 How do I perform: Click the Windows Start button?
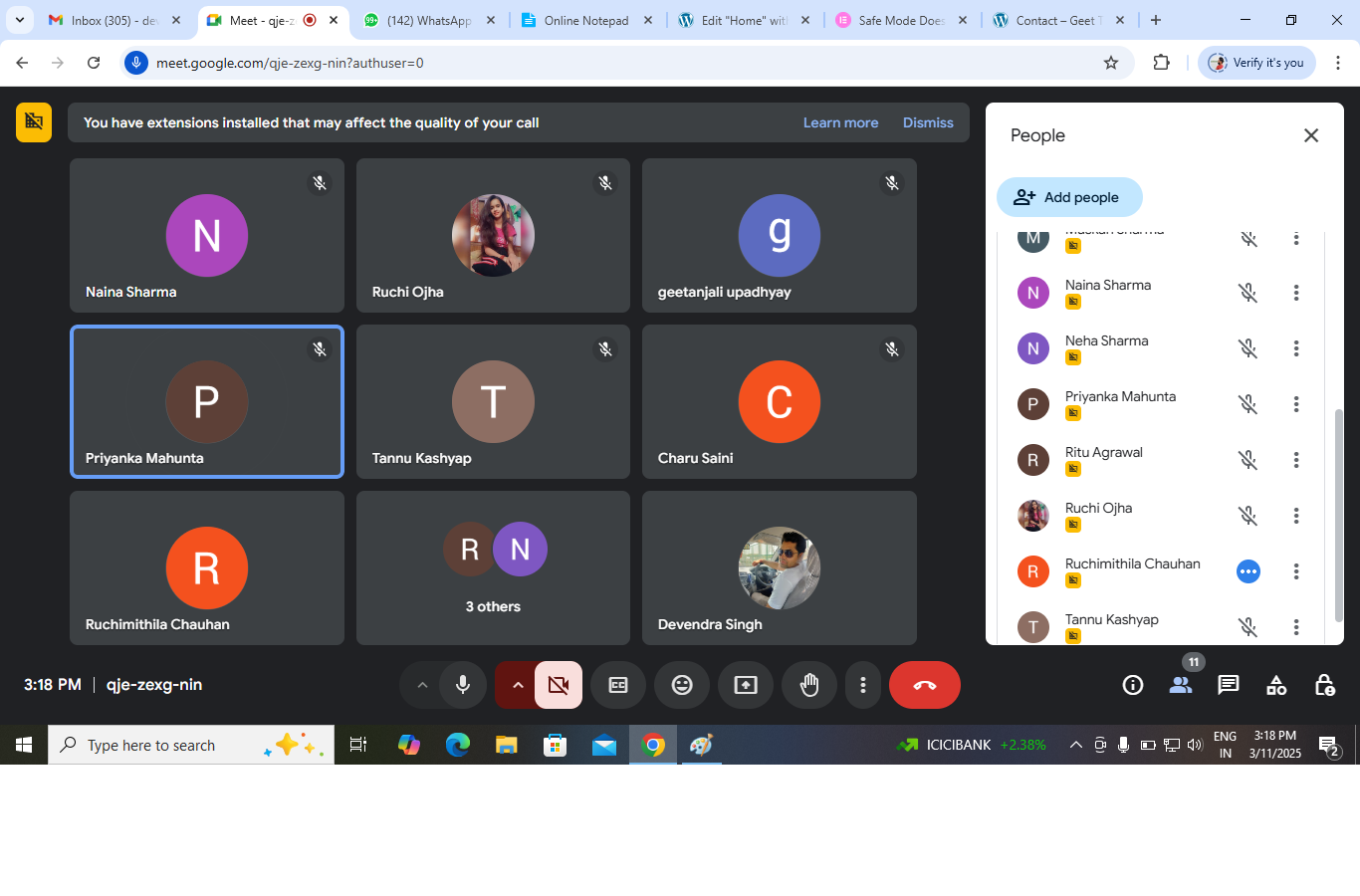[24, 745]
